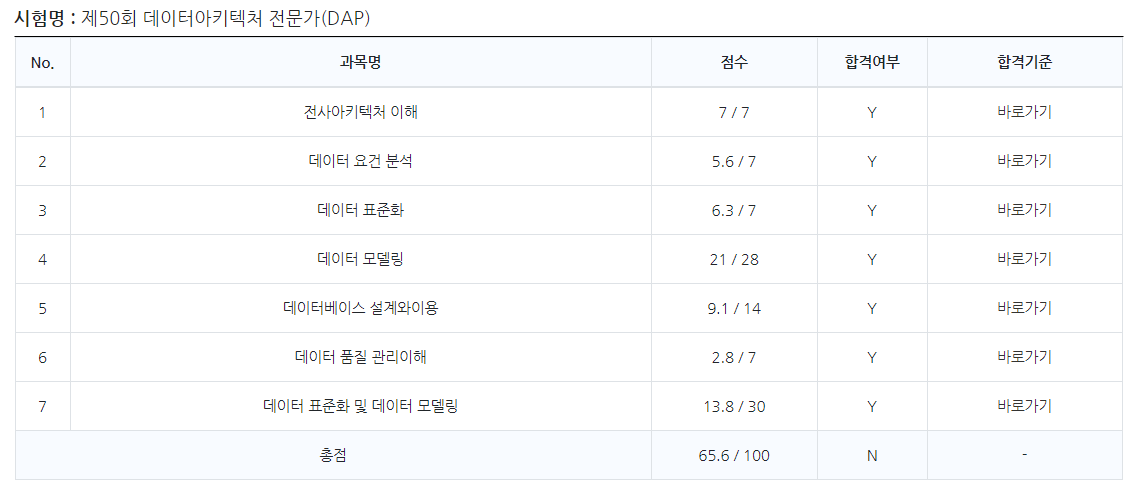Click the score 5.6 / 7
The image size is (1130, 485).
pyautogui.click(x=734, y=161)
